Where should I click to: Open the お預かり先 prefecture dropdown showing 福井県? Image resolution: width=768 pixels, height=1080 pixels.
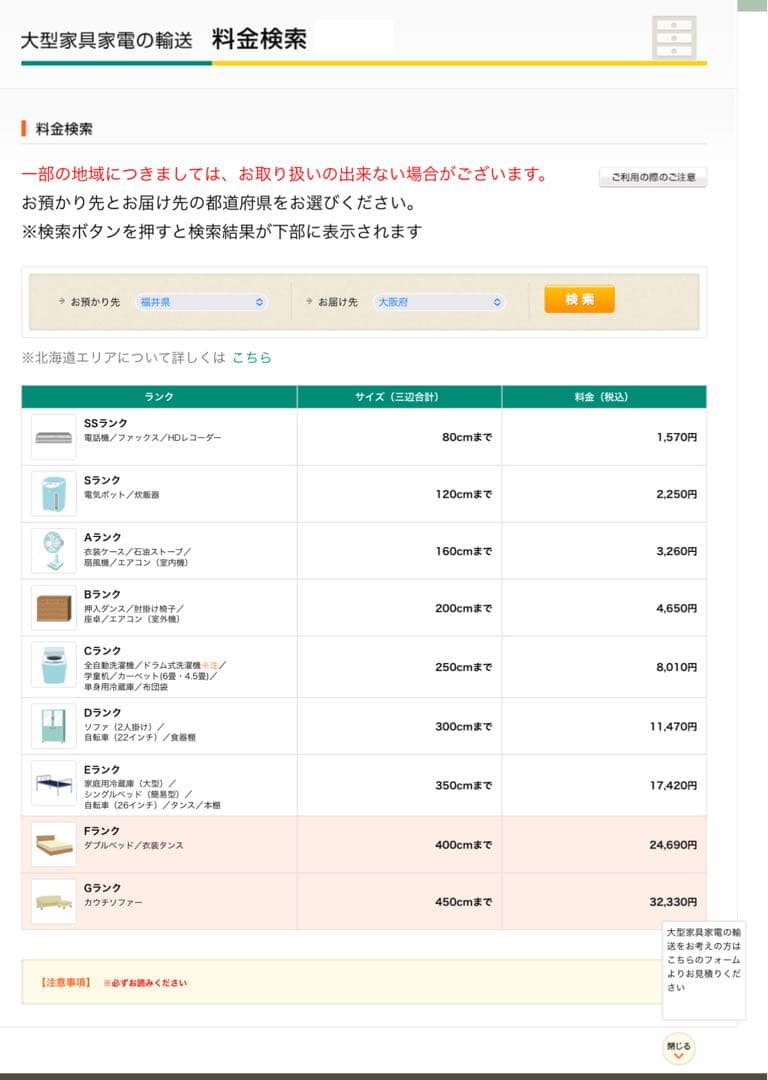click(x=200, y=300)
